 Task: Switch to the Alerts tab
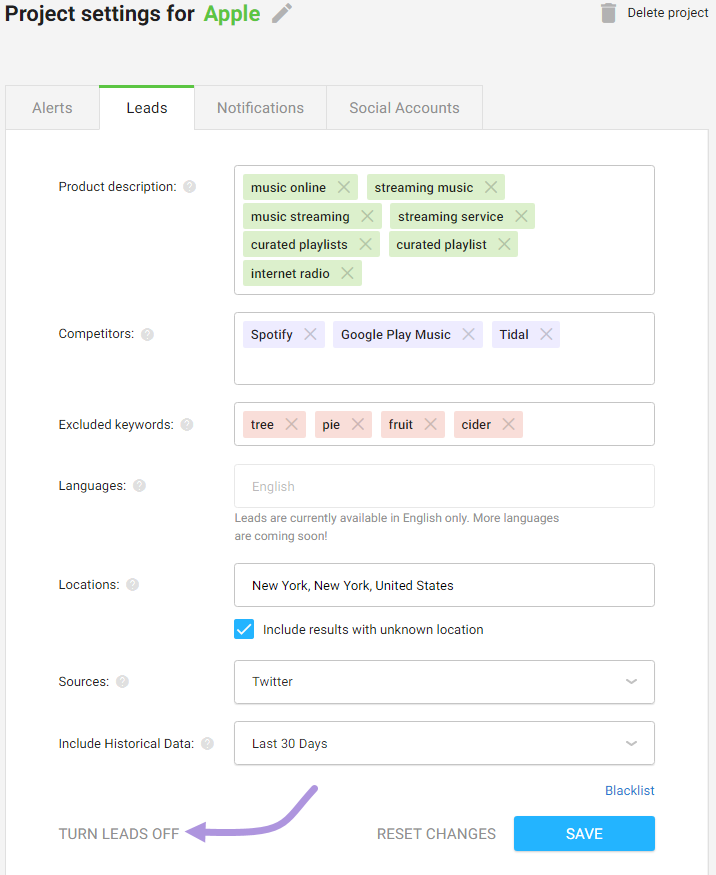coord(52,108)
